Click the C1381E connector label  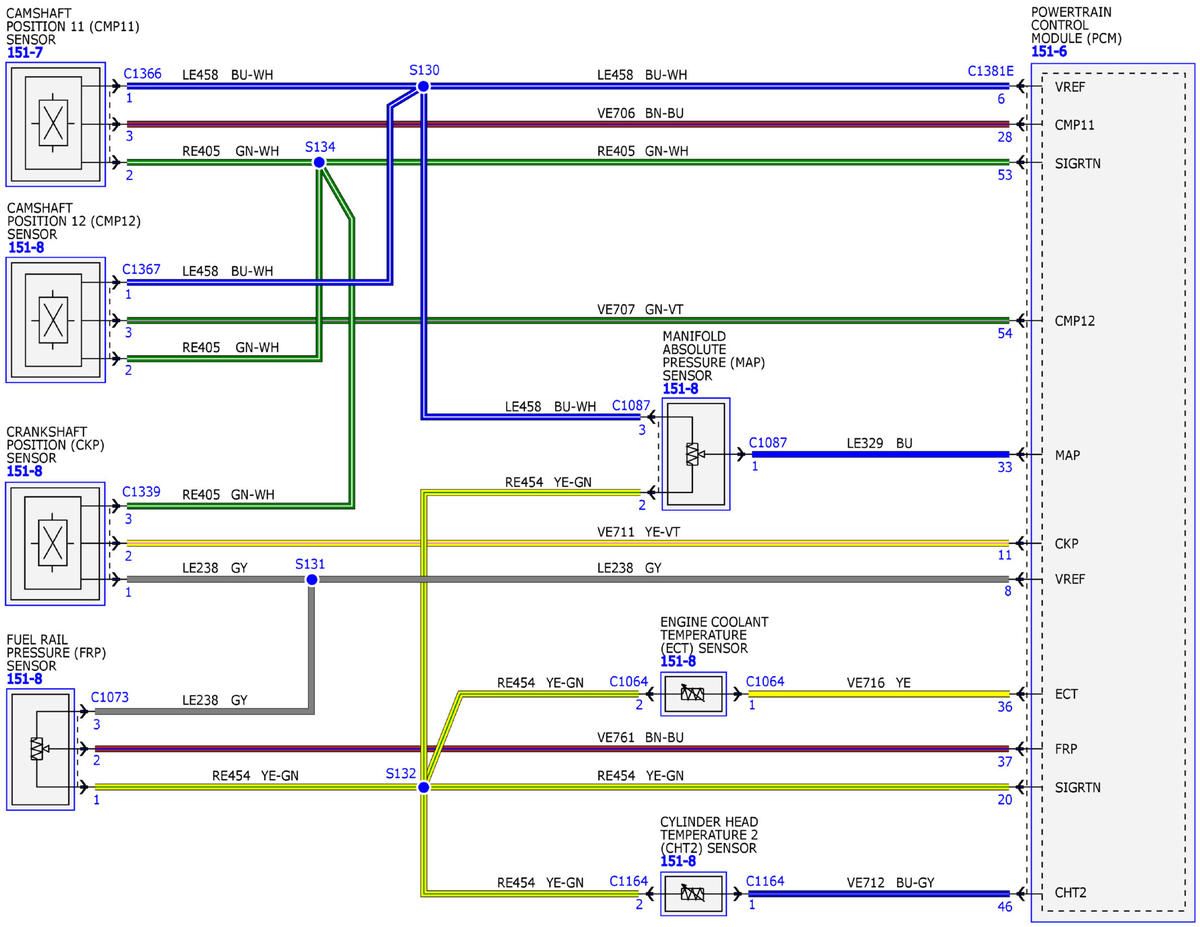pos(990,71)
